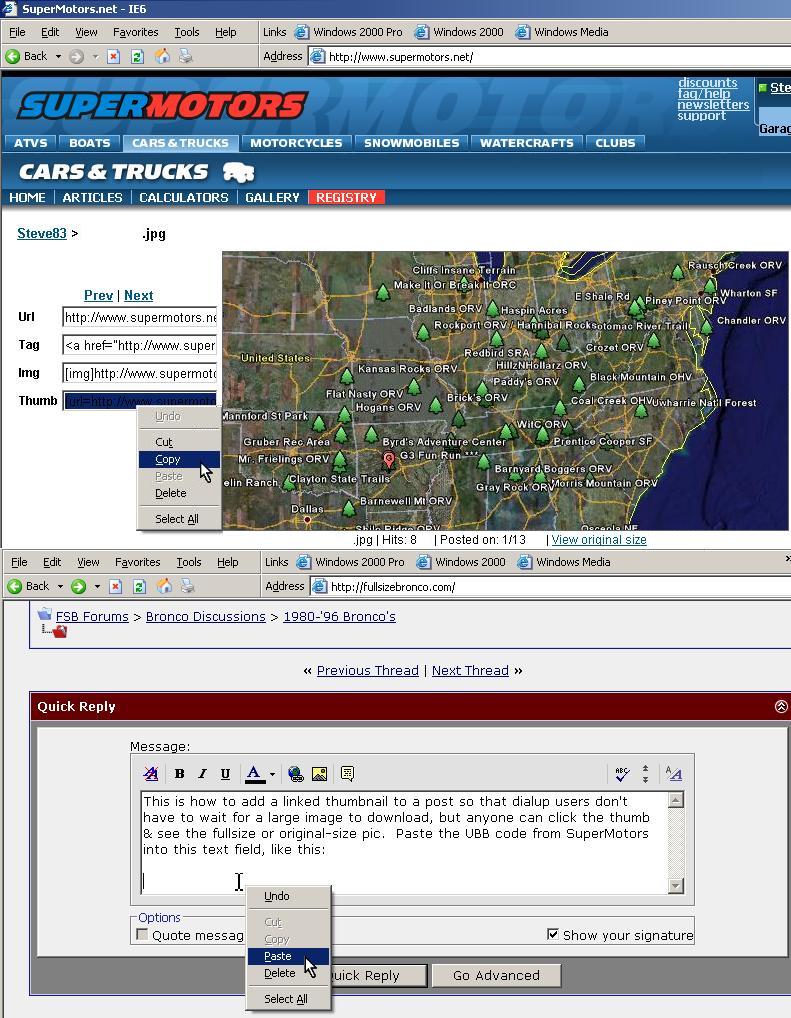Click Next image link

tap(138, 295)
